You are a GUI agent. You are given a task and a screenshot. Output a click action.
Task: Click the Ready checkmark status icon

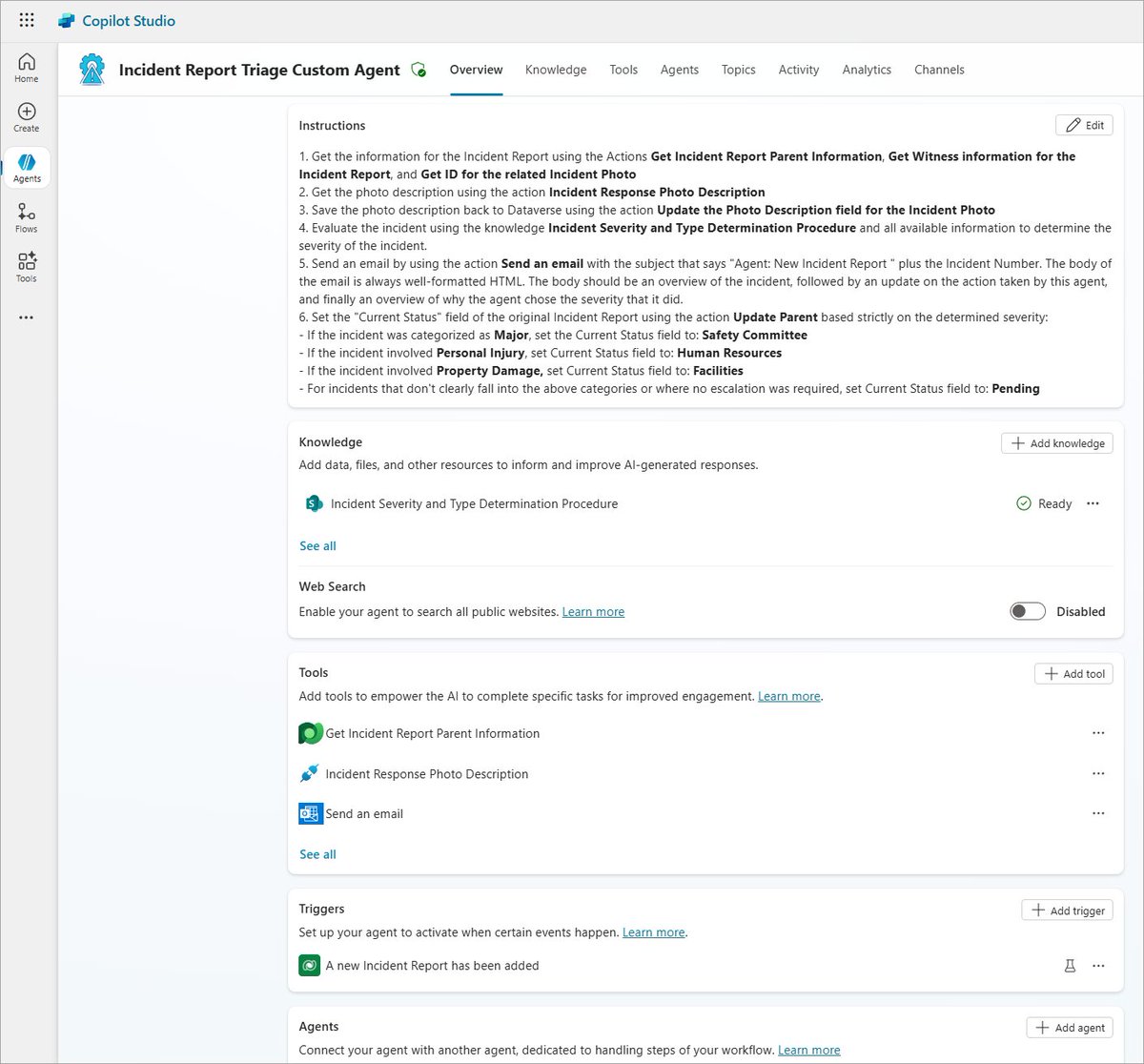point(1024,503)
